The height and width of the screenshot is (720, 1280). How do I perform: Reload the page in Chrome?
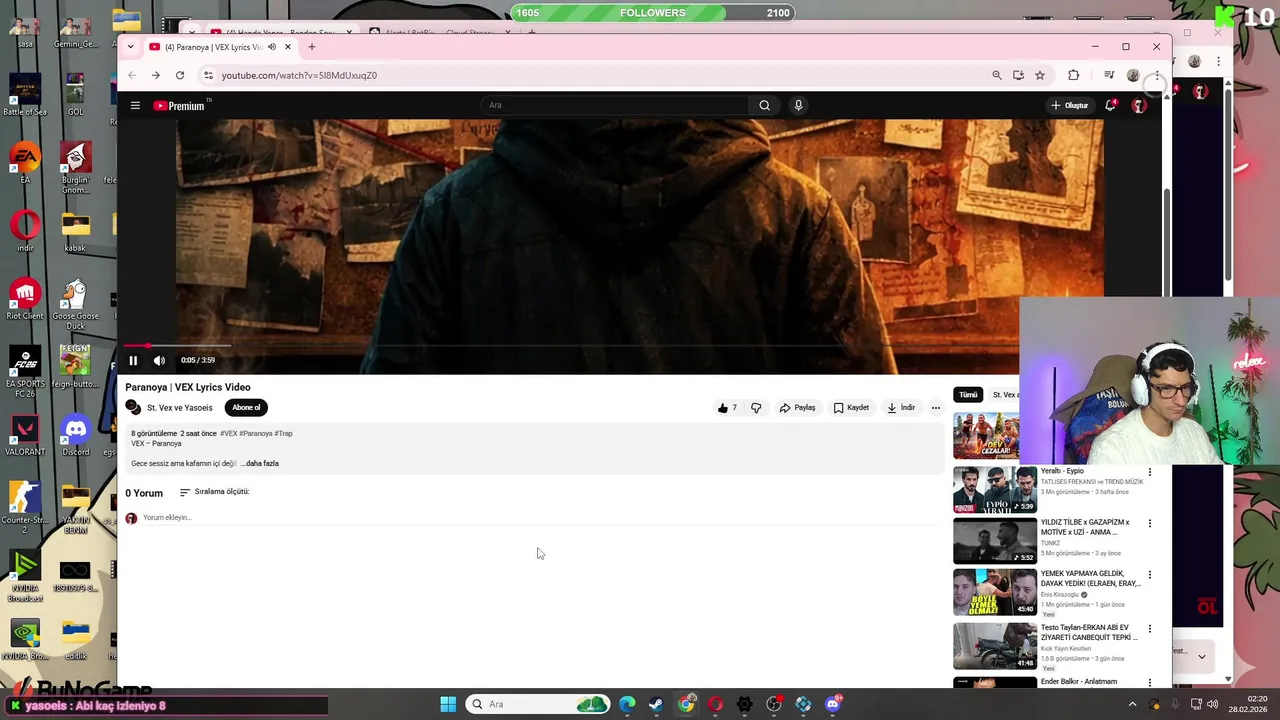180,75
